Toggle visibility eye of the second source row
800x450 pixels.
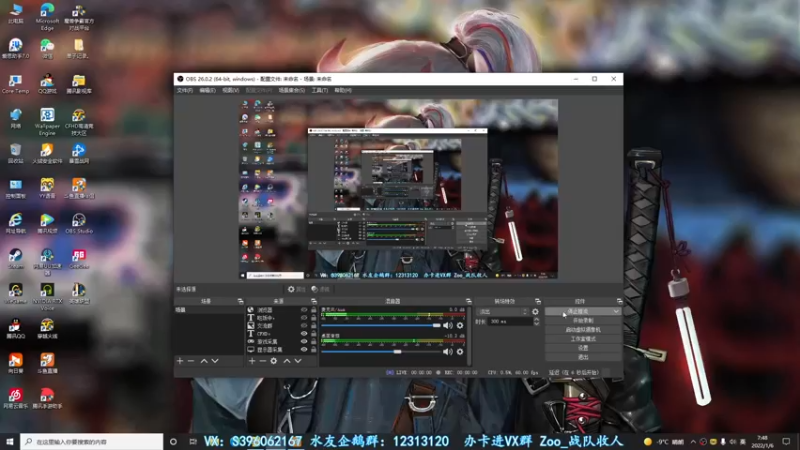tap(304, 317)
